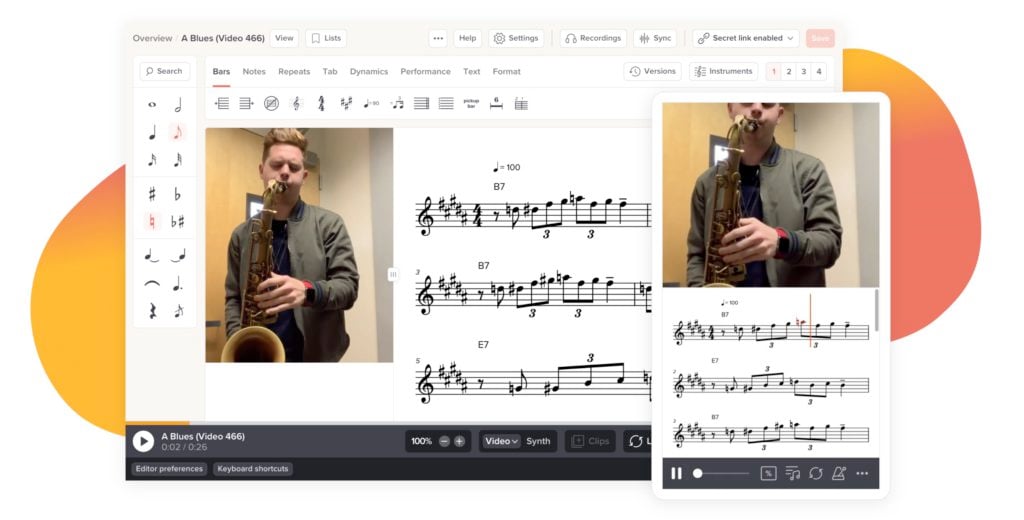This screenshot has width=1024, height=520.
Task: Switch to the Dynamics tab
Action: tap(369, 71)
